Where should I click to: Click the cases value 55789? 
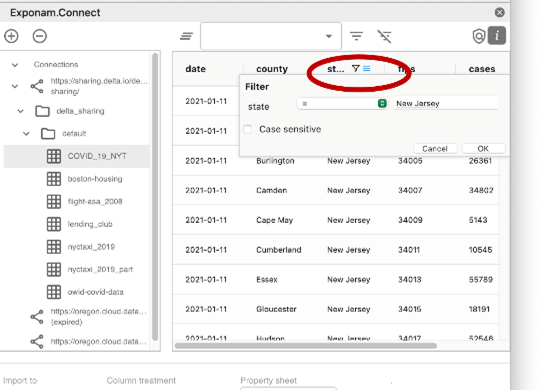coord(481,280)
